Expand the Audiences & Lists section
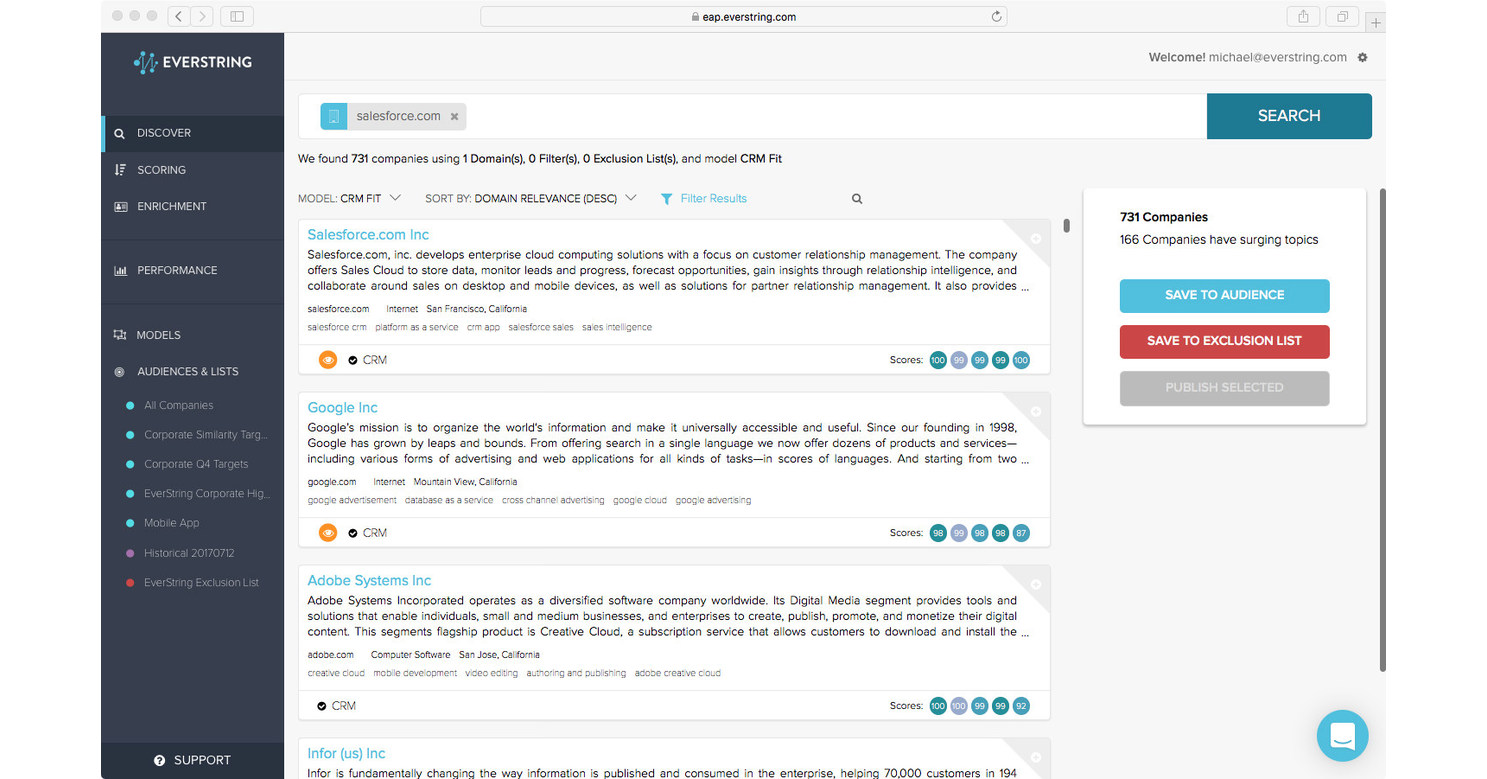 120,371
